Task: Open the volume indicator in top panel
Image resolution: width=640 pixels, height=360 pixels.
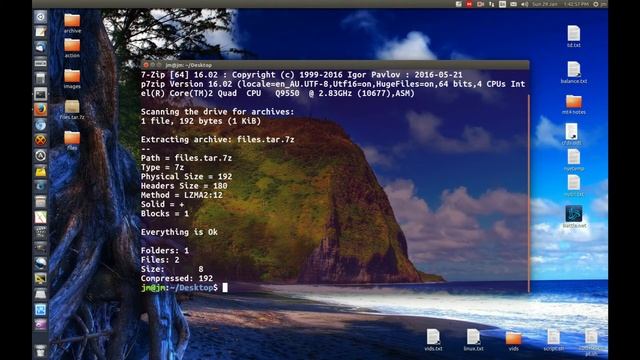Action: [x=524, y=4]
